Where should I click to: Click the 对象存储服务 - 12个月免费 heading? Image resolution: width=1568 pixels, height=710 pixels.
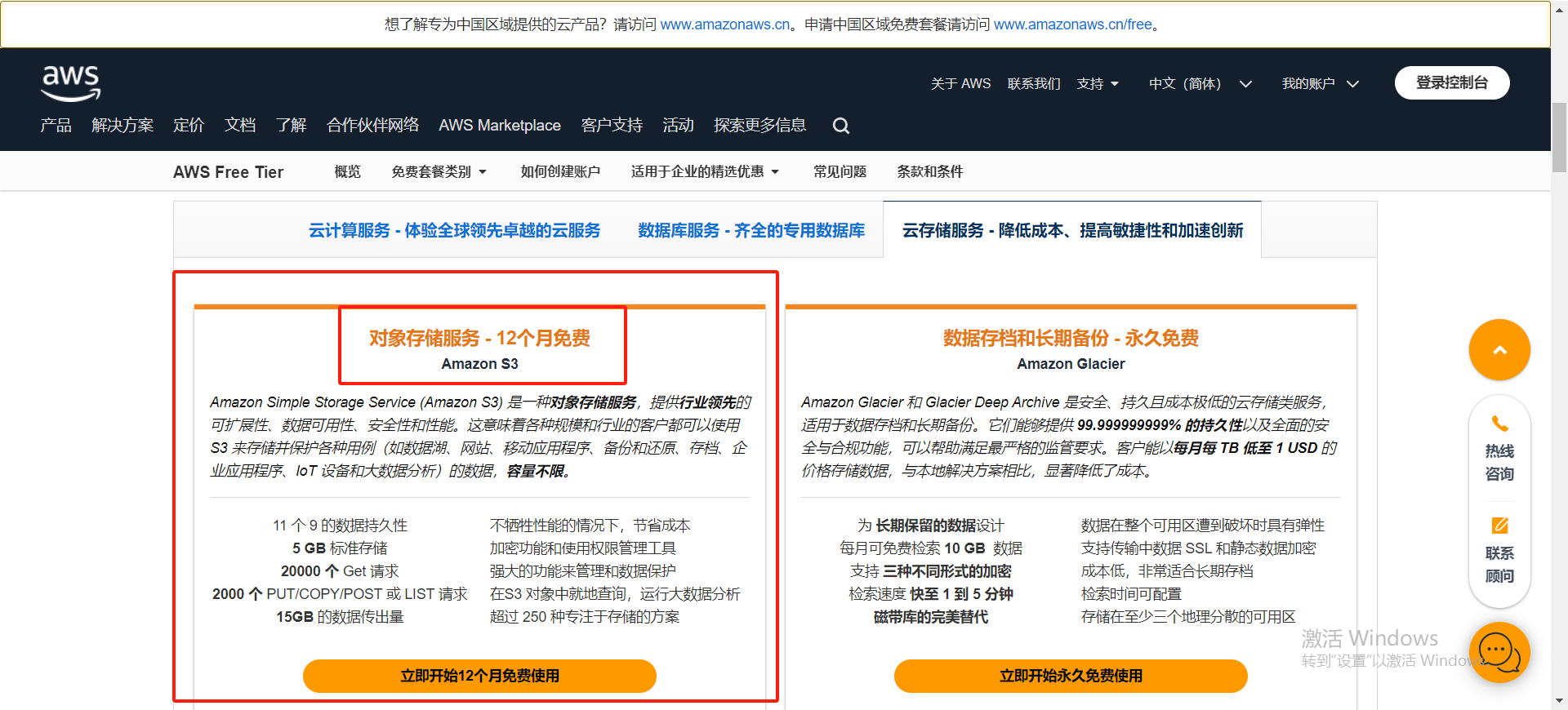pyautogui.click(x=479, y=338)
